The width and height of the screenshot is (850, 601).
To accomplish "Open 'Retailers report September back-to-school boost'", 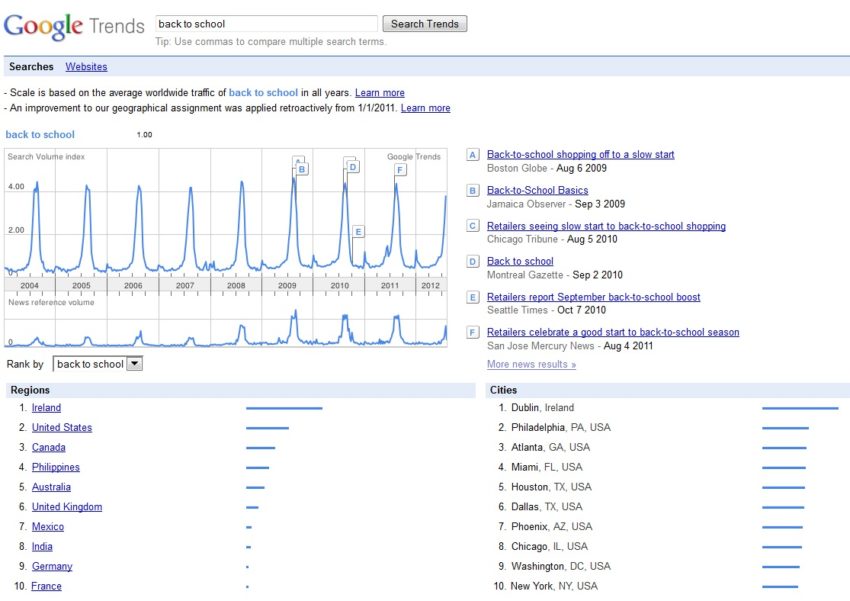I will [594, 297].
